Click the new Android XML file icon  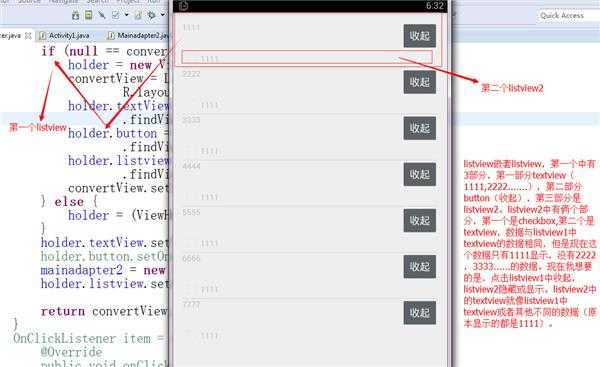point(138,15)
